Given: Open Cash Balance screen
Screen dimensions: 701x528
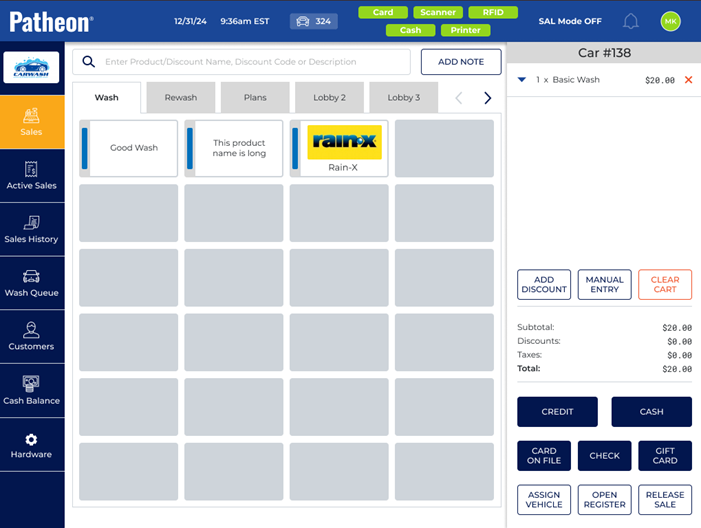Looking at the screenshot, I should pos(31,390).
